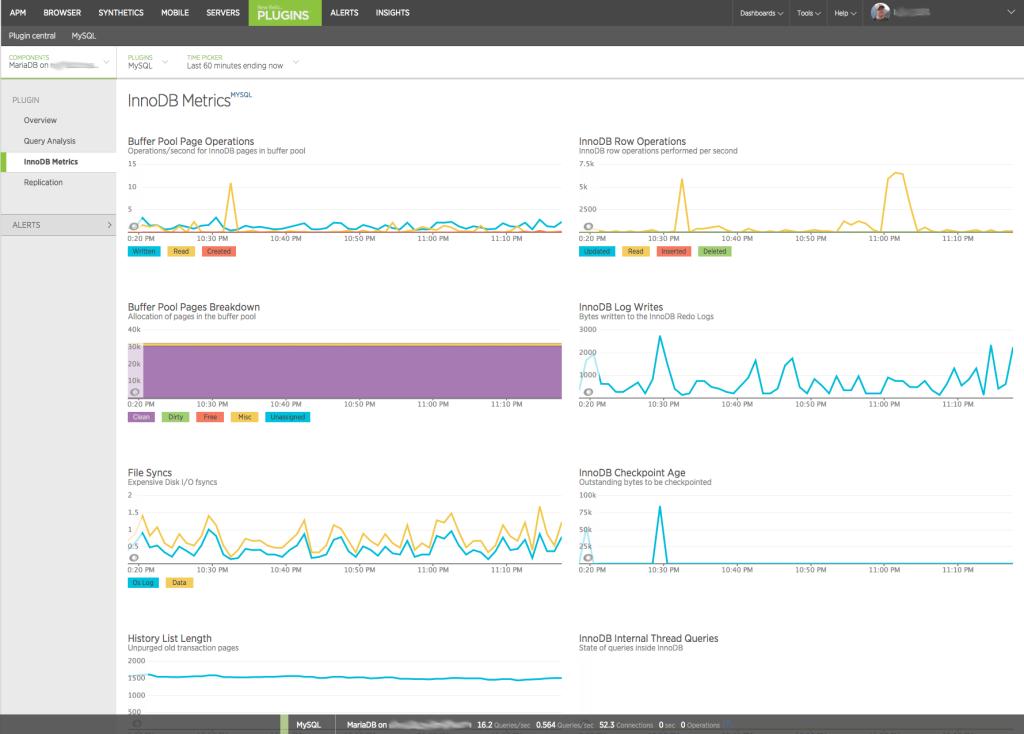This screenshot has height=734, width=1024.
Task: Open the InnoDB Log Writes title
Action: pyautogui.click(x=621, y=307)
